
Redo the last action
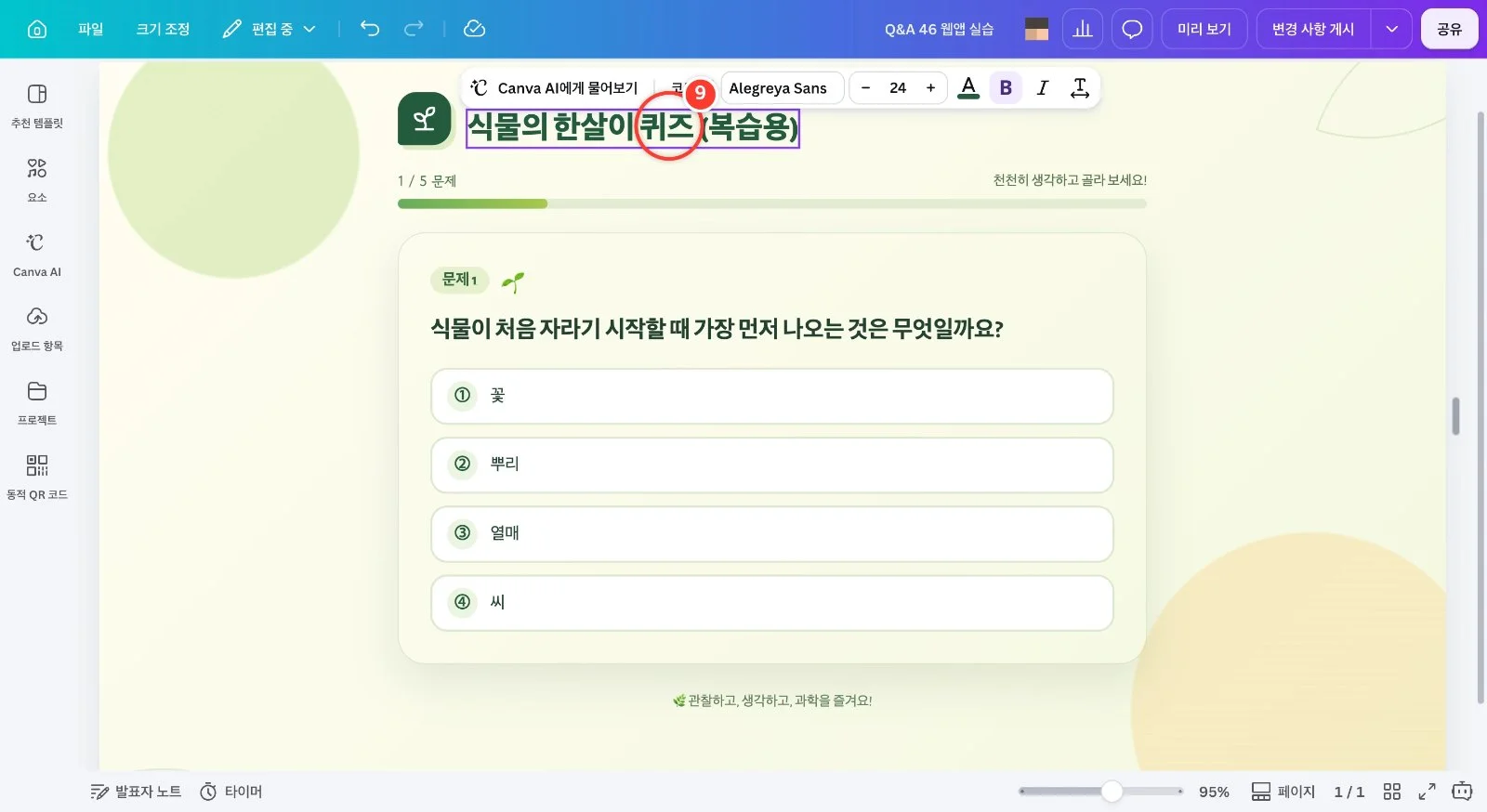click(414, 29)
